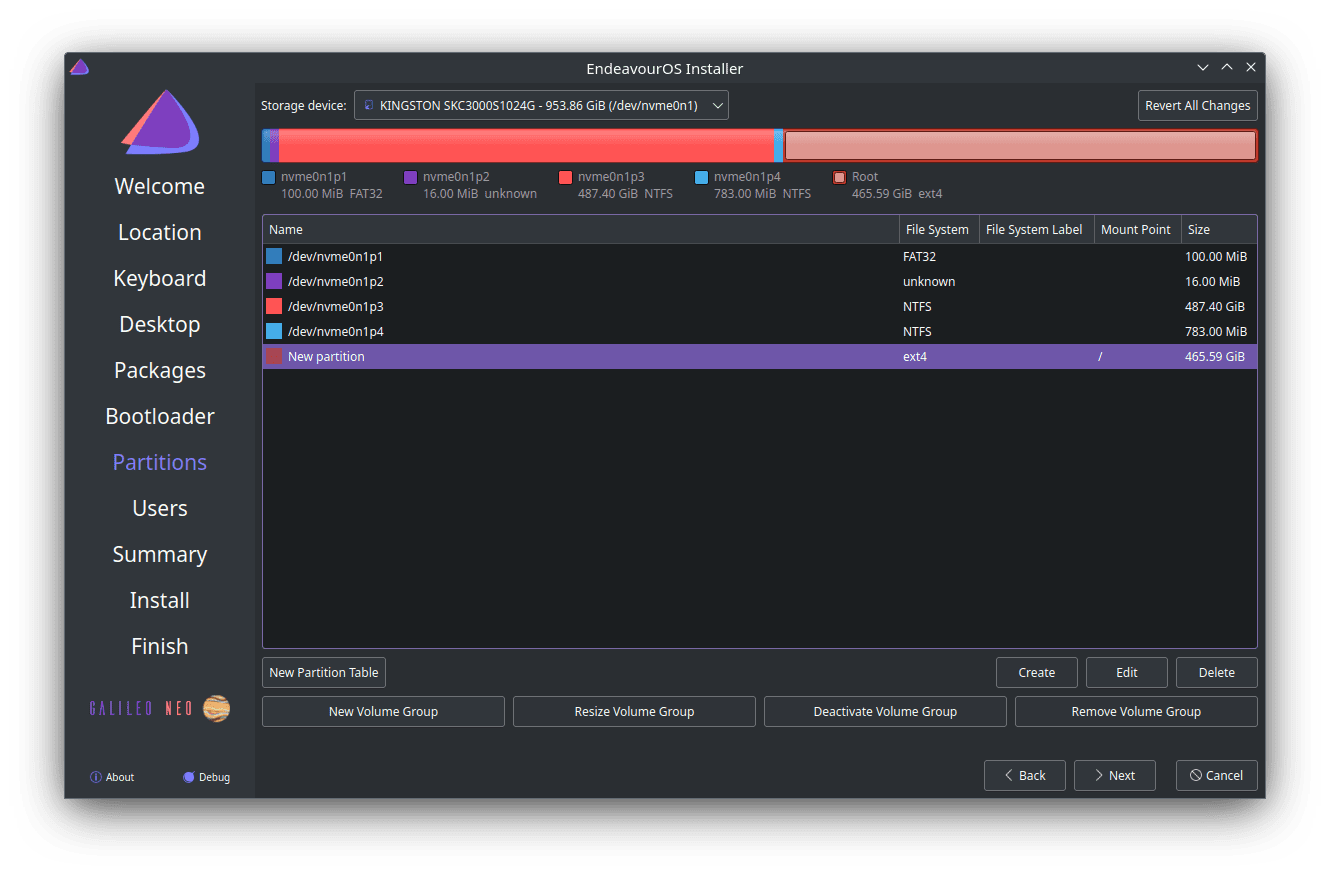Open the Location step
Image resolution: width=1330 pixels, height=875 pixels.
coord(160,232)
